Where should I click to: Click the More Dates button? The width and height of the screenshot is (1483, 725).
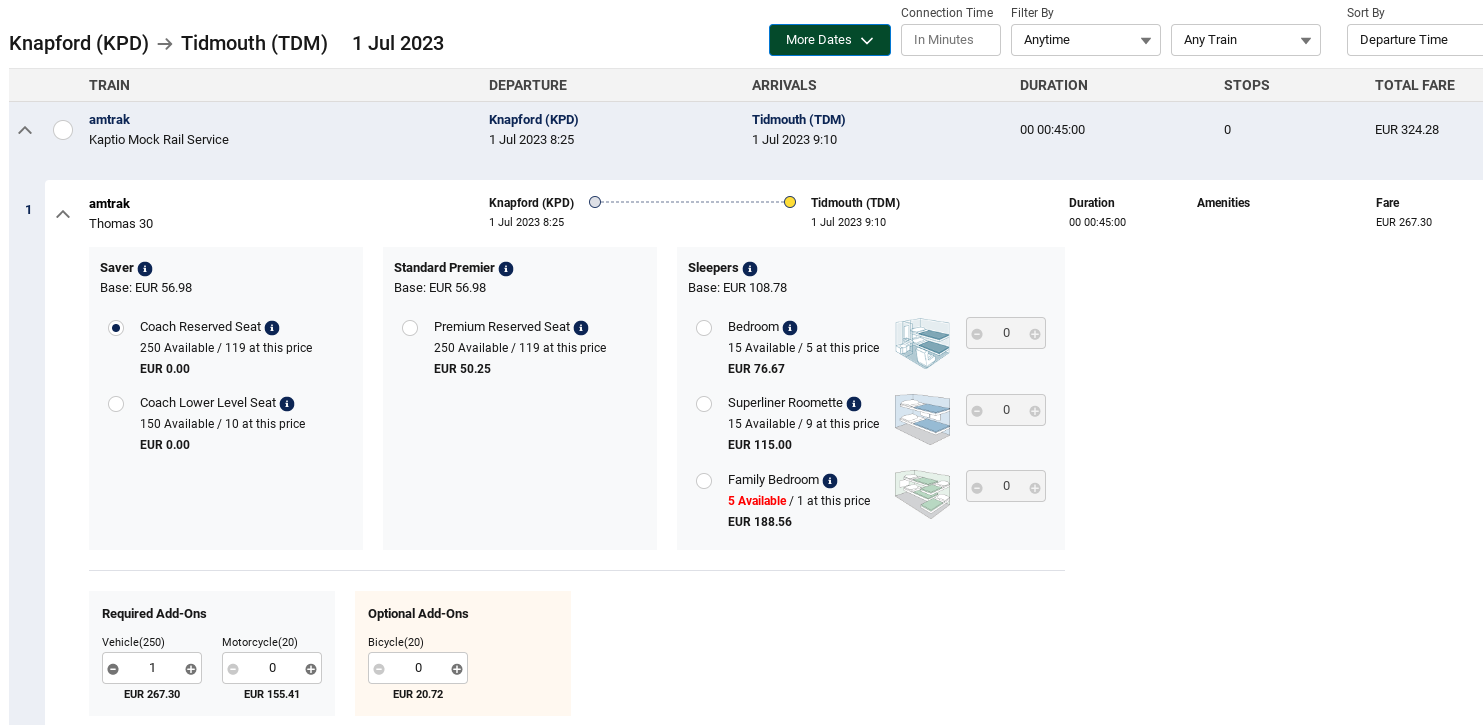click(x=829, y=40)
